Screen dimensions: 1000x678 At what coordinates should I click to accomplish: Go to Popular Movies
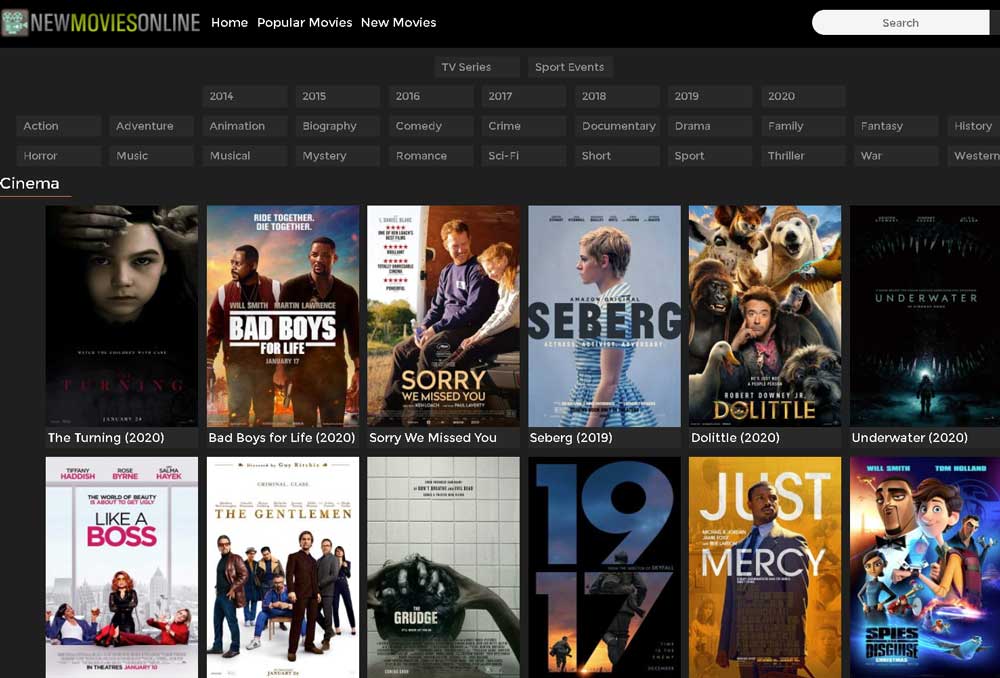point(304,22)
